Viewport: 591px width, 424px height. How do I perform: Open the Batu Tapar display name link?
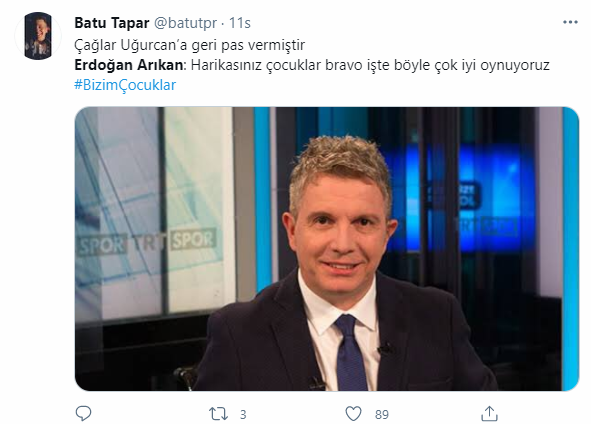tap(112, 23)
